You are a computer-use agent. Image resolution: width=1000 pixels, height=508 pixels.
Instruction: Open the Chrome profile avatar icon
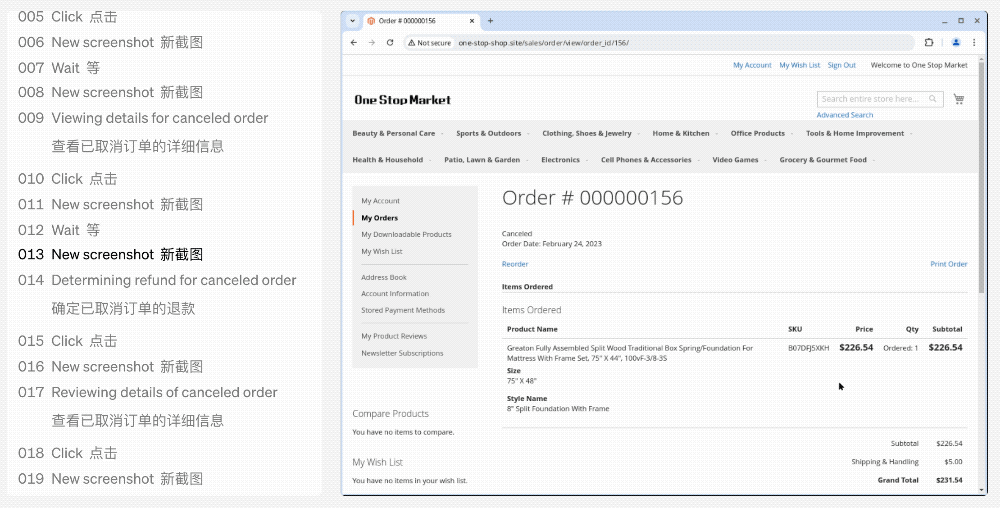[x=956, y=43]
